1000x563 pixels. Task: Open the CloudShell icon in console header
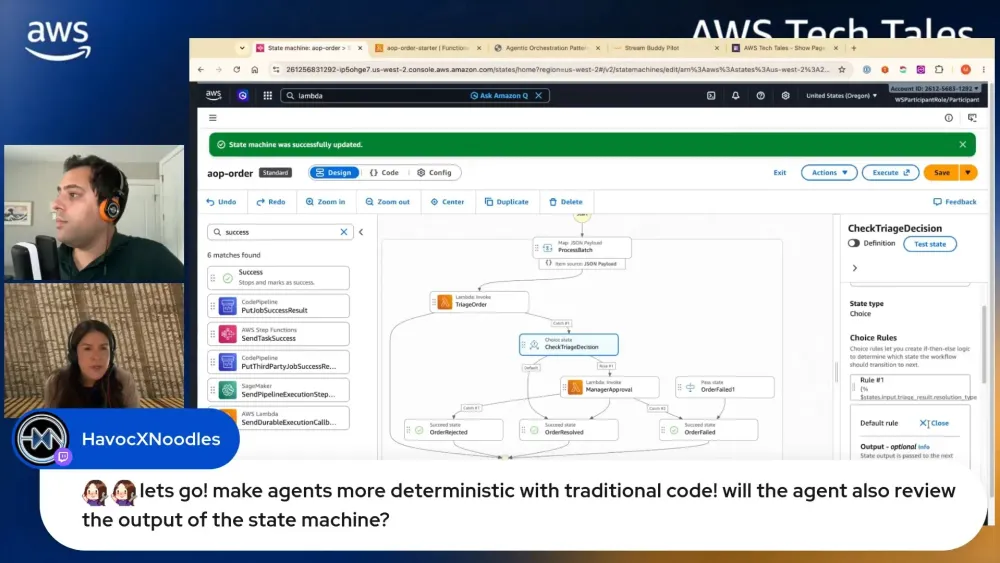710,96
